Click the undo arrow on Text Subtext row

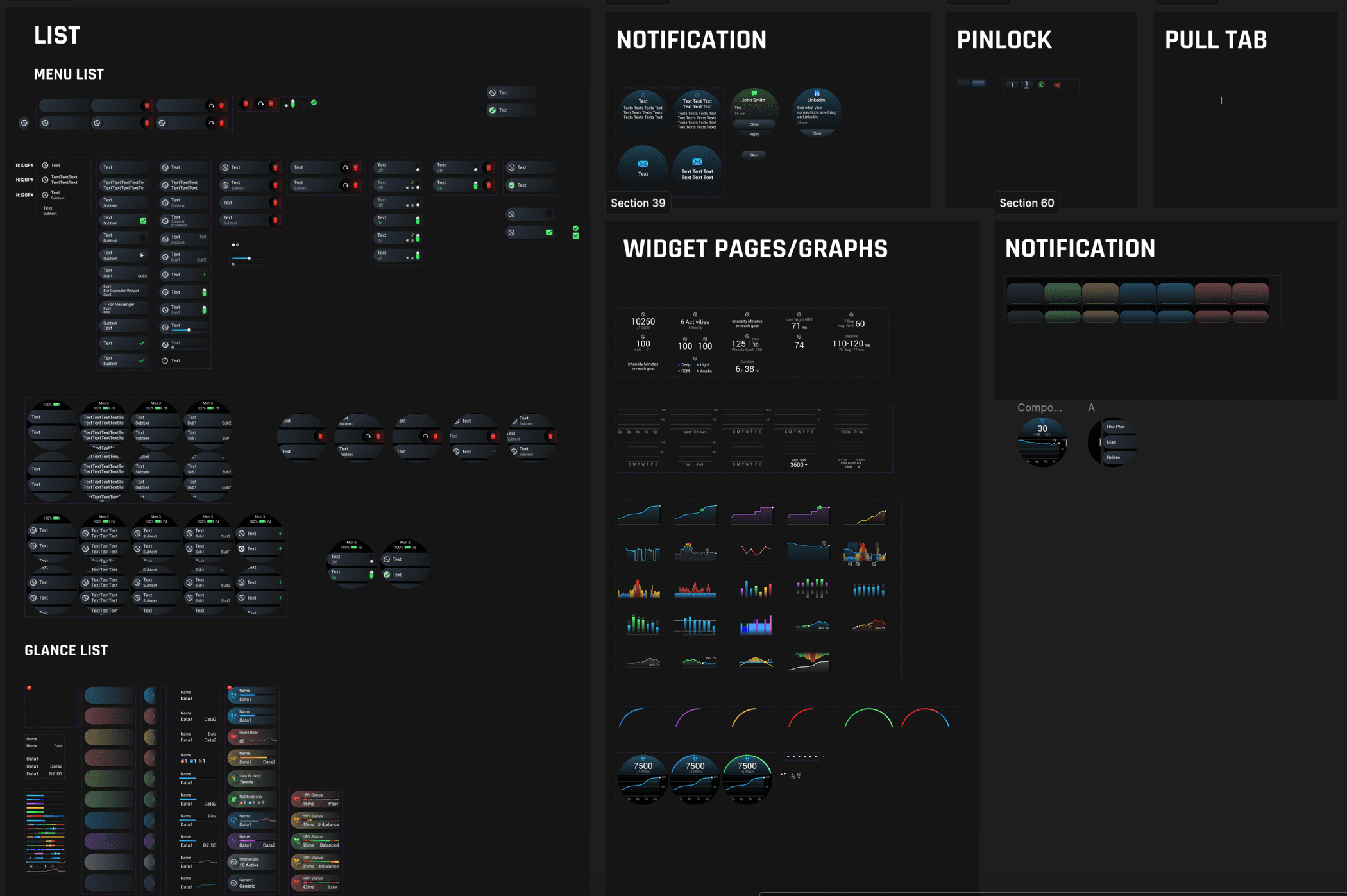pyautogui.click(x=345, y=185)
